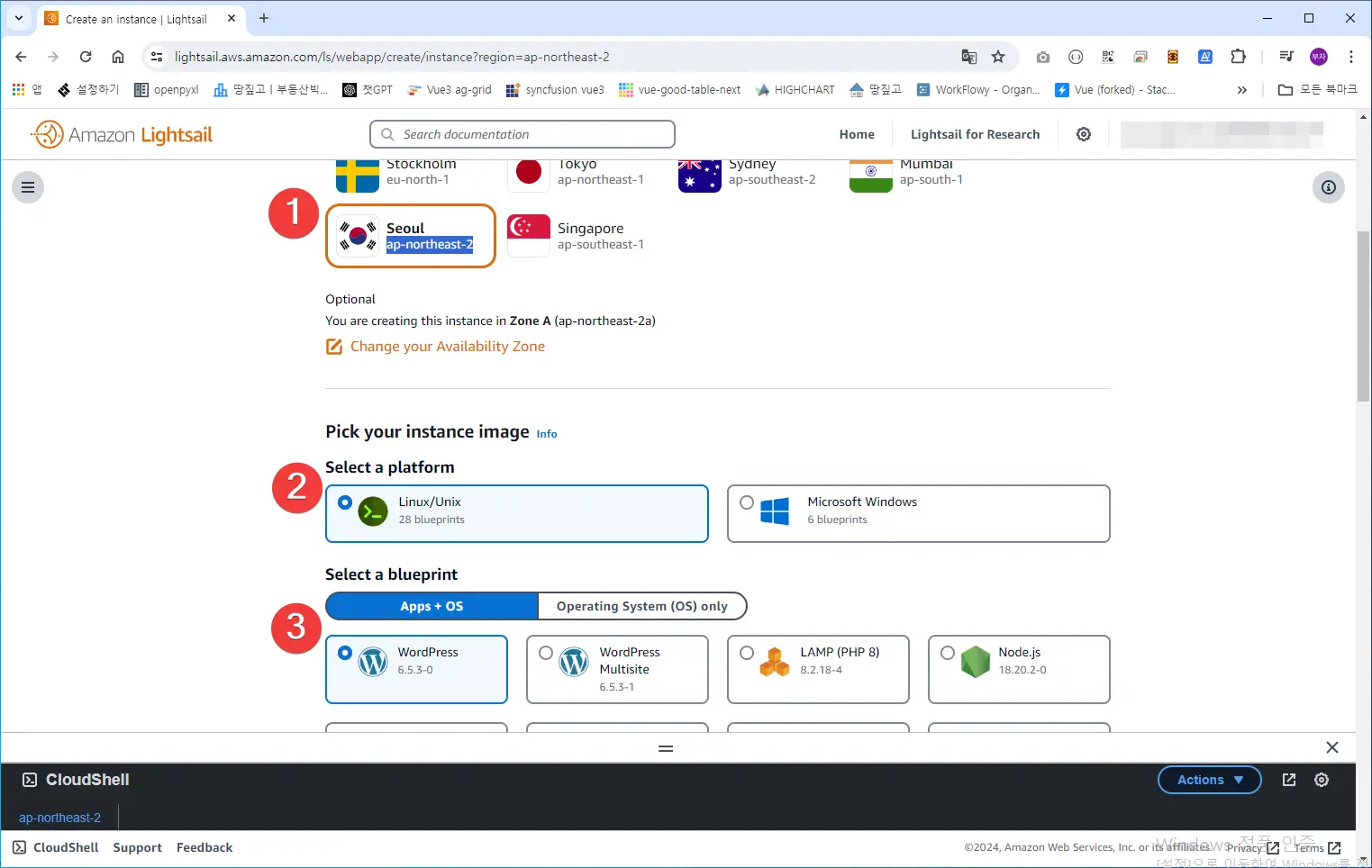Select the Create an instance browser tab
Screen dimensions: 1372x868
[x=140, y=19]
